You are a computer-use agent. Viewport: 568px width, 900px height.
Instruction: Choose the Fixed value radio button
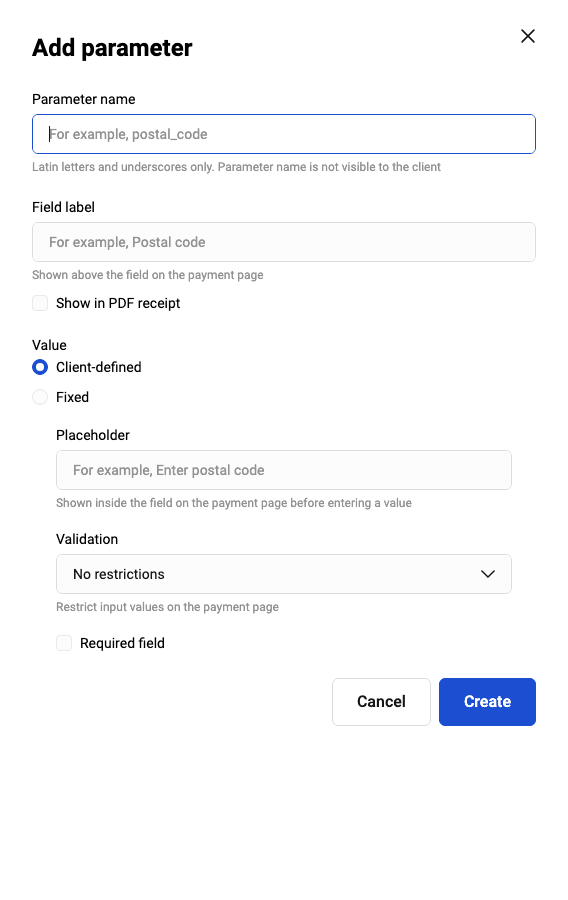point(40,397)
